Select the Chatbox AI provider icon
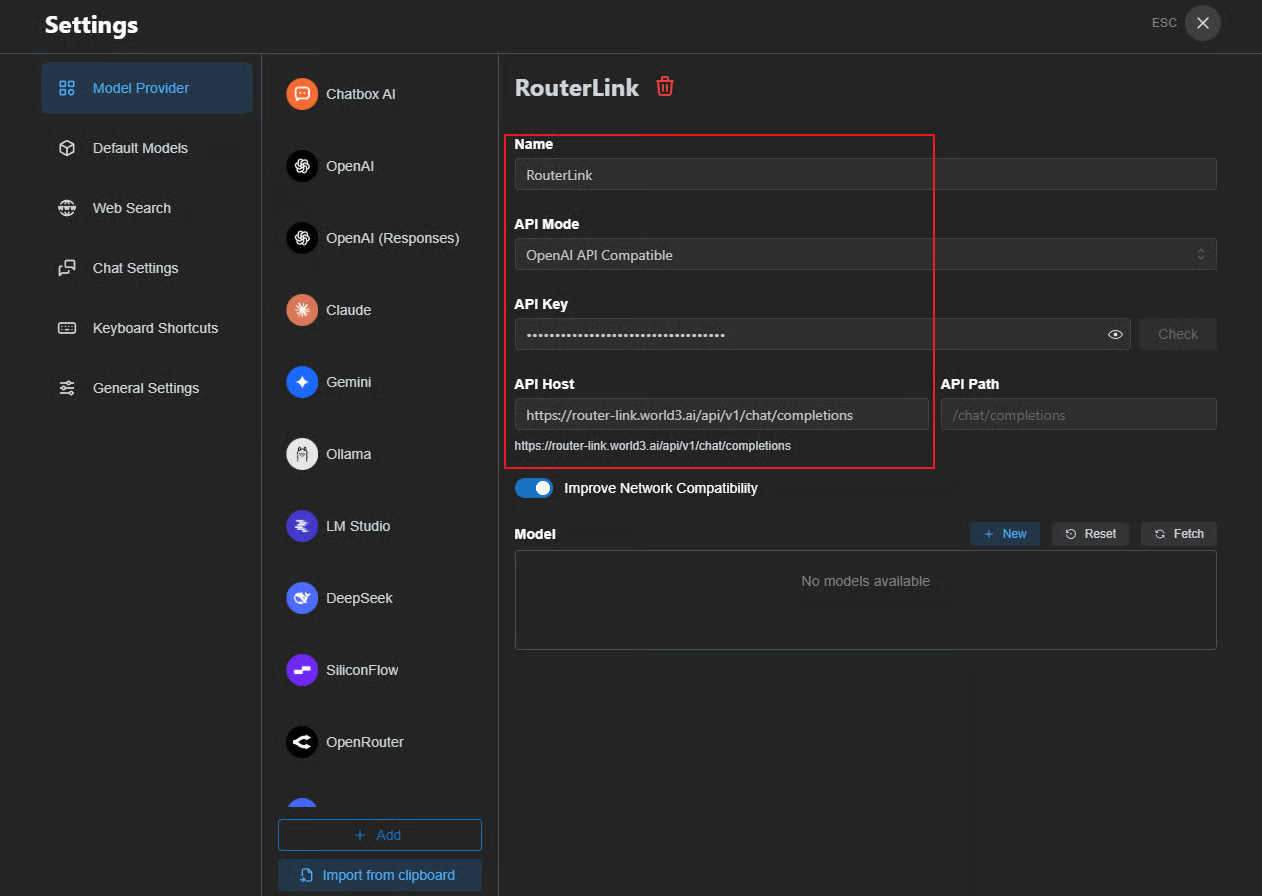Screen dimensions: 1262x896 click(x=302, y=94)
